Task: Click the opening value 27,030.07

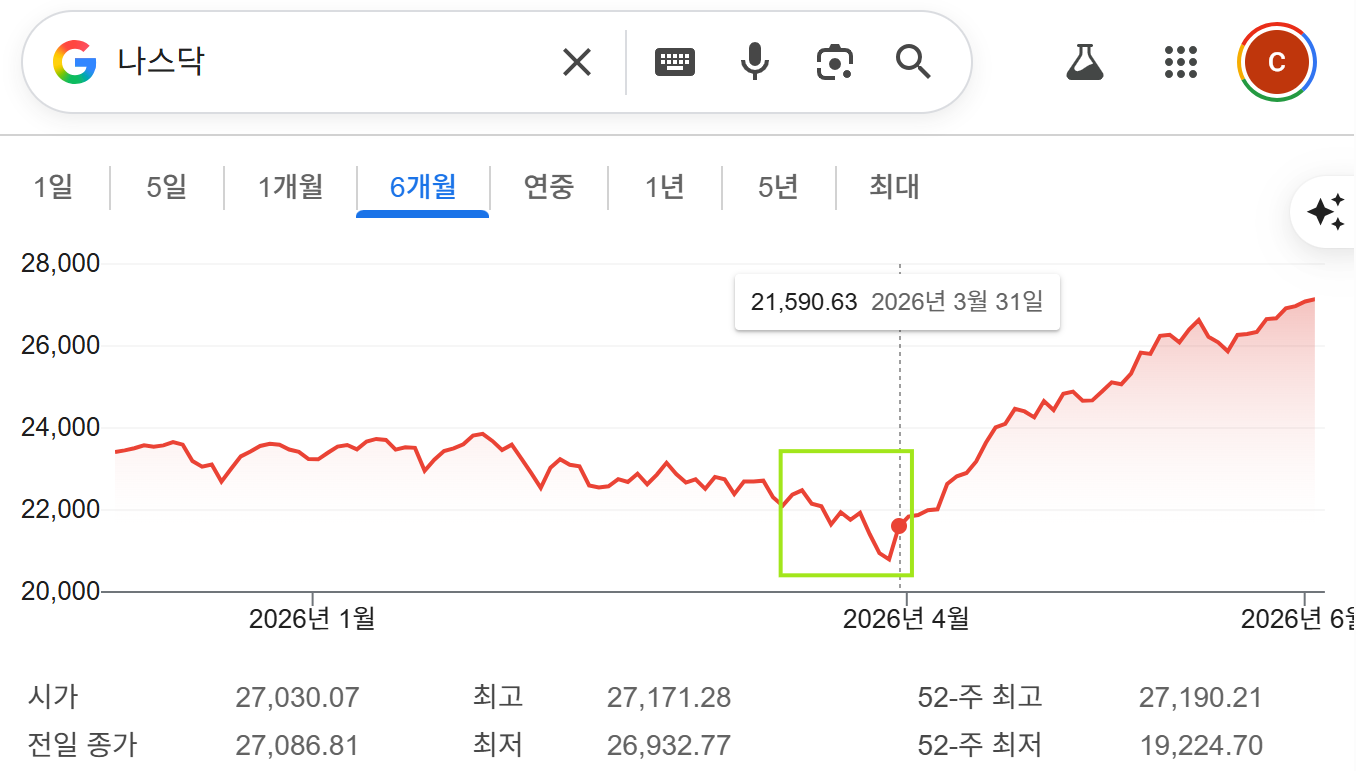Action: click(x=297, y=697)
